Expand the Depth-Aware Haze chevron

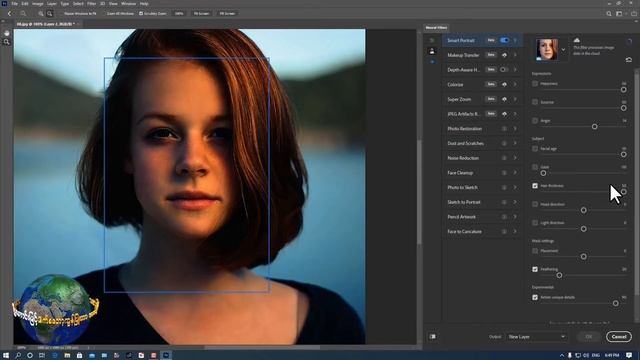point(516,70)
